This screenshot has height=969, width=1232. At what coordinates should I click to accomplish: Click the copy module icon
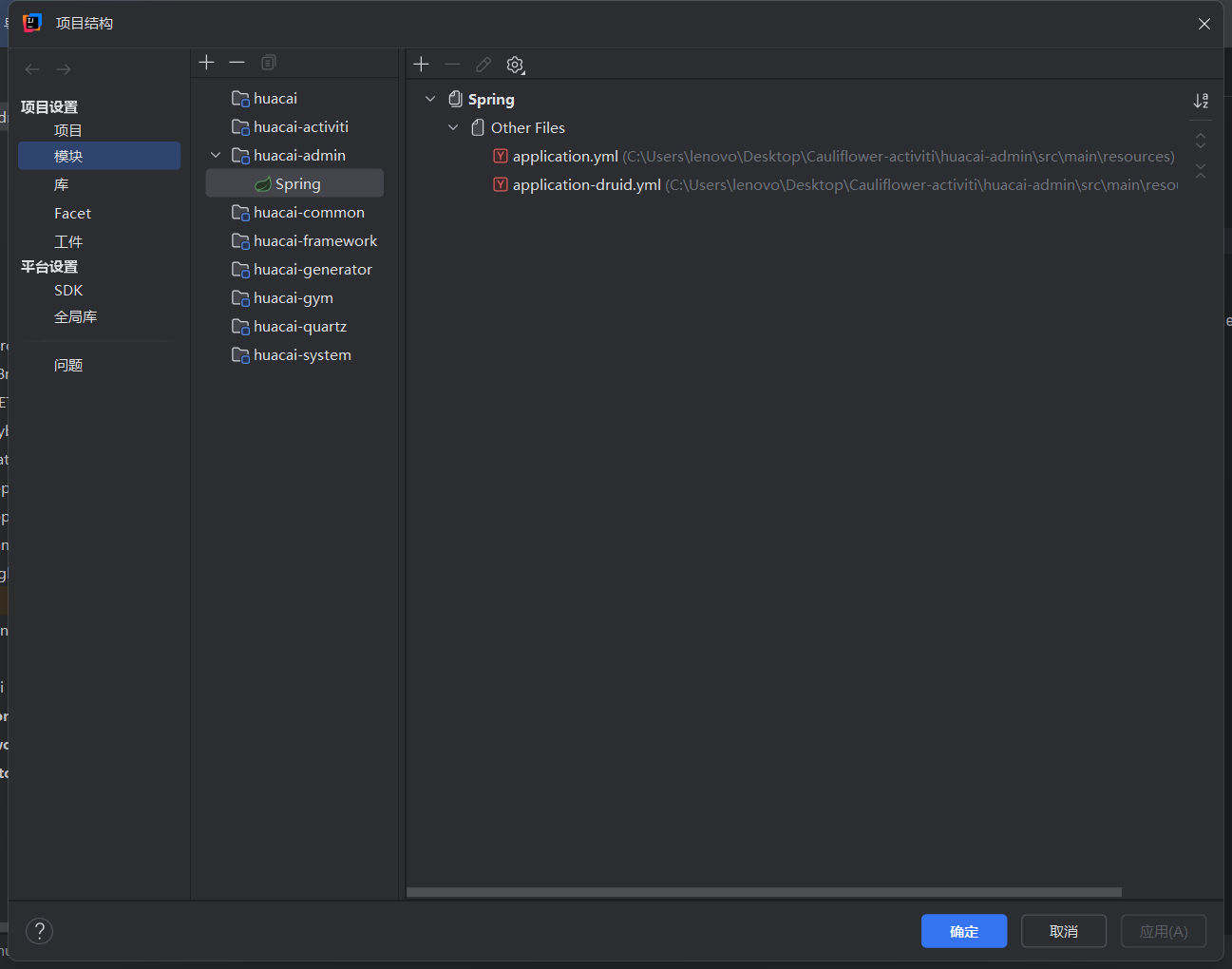(269, 62)
